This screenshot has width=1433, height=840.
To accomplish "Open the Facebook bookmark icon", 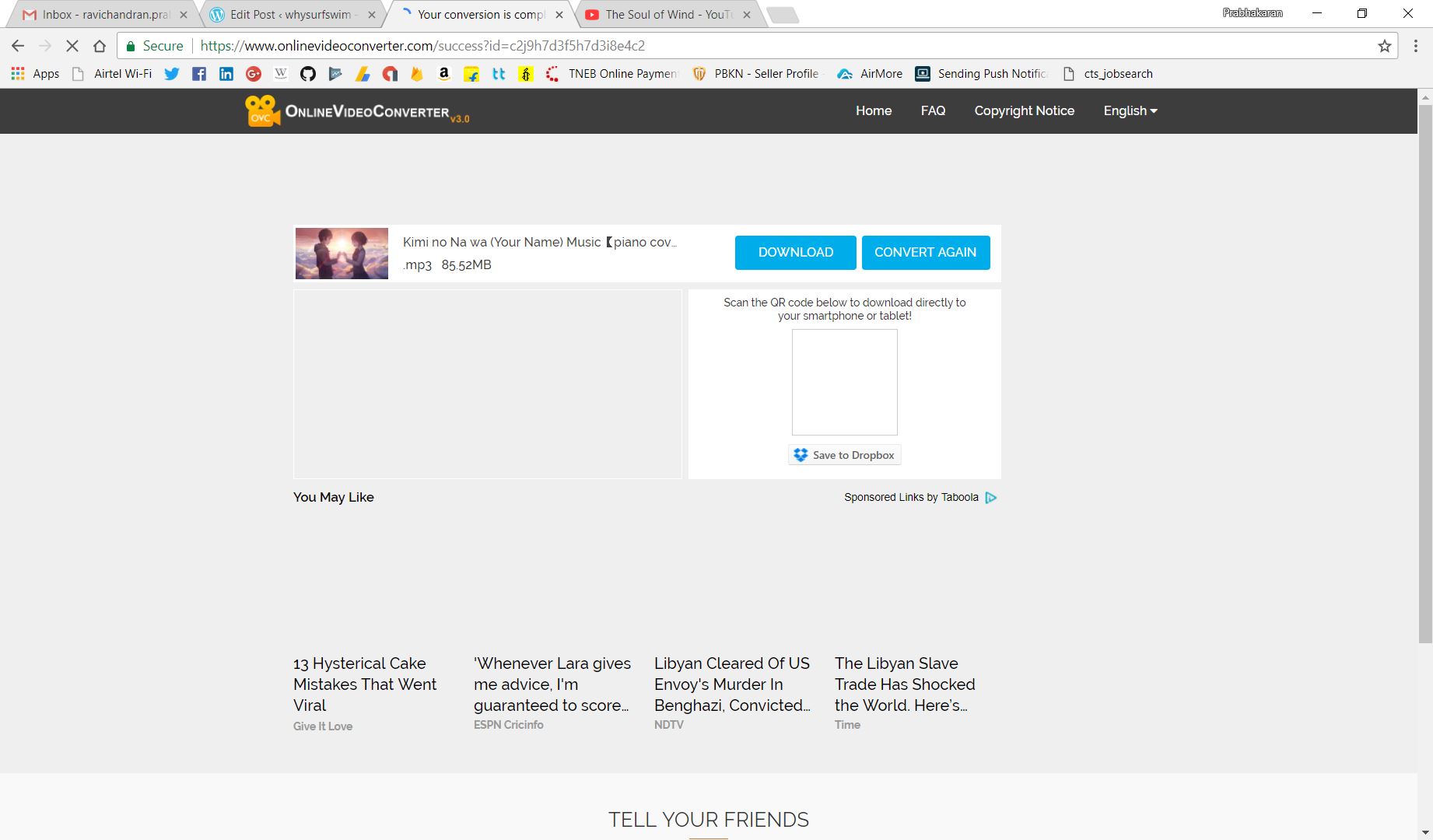I will click(199, 74).
